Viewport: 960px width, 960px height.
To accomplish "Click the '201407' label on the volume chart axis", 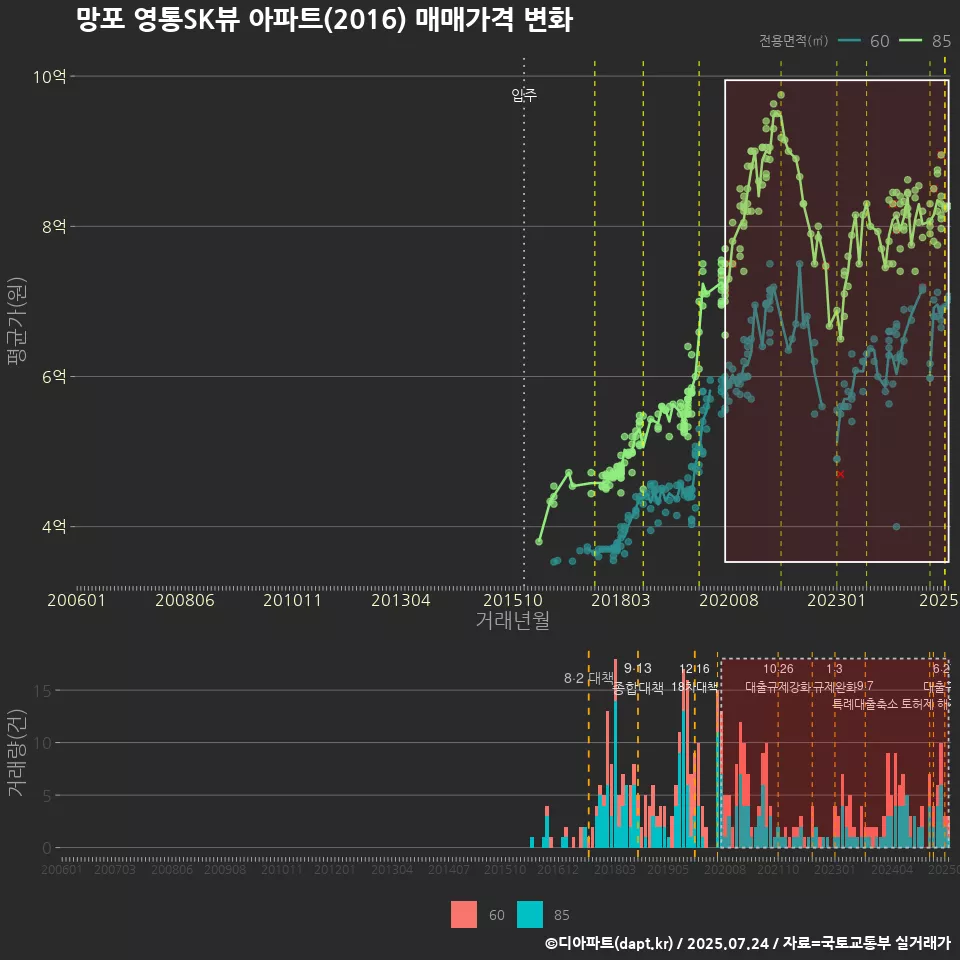I will [x=449, y=869].
